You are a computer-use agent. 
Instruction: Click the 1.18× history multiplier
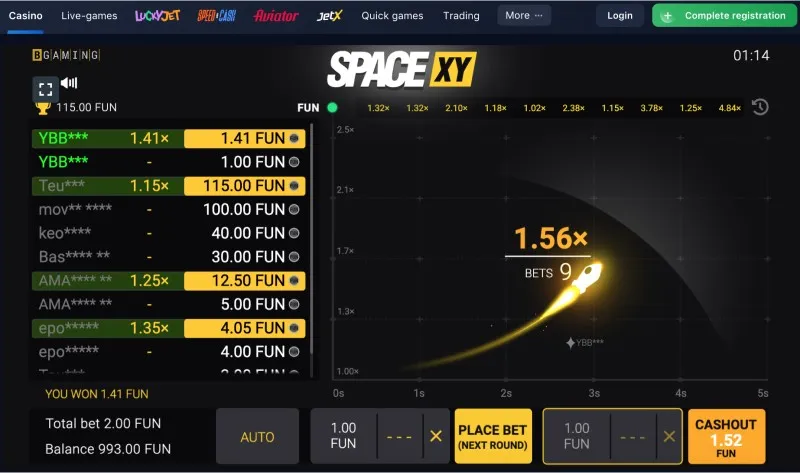coord(495,108)
